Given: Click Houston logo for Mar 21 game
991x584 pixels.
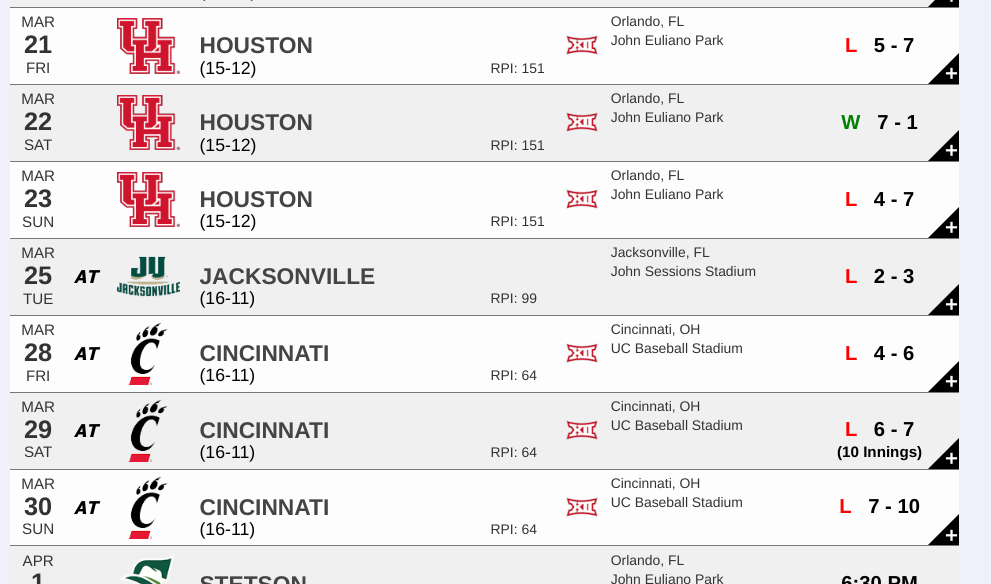Looking at the screenshot, I should (148, 46).
